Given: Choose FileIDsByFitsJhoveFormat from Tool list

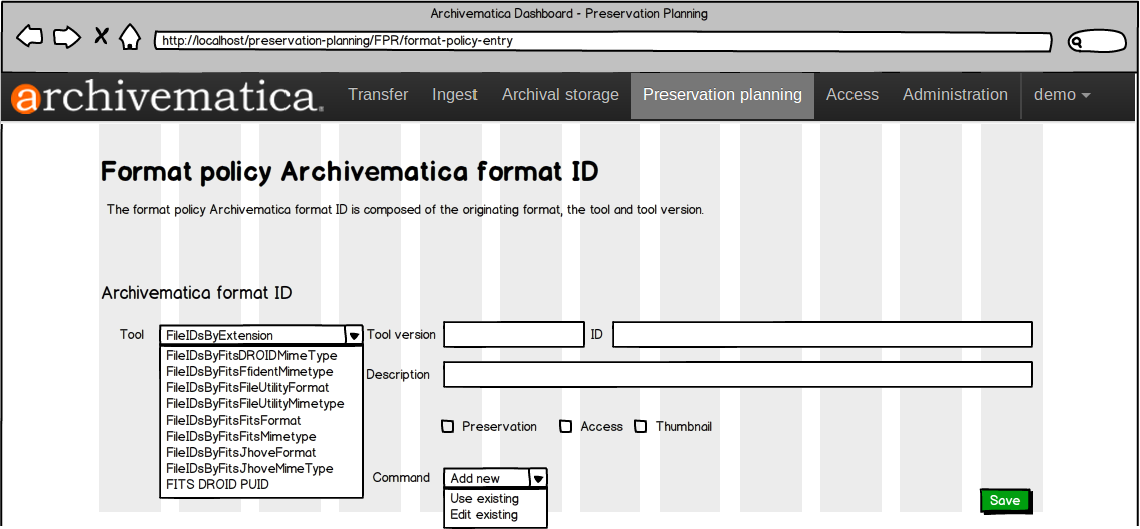Looking at the screenshot, I should coord(241,453).
